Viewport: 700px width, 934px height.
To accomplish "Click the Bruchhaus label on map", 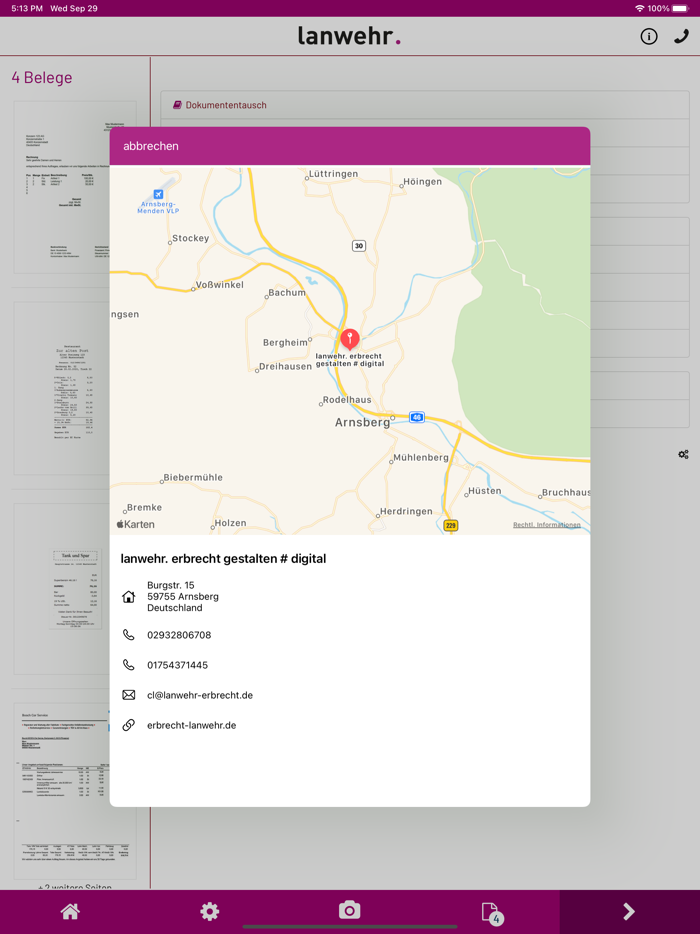I will [566, 493].
